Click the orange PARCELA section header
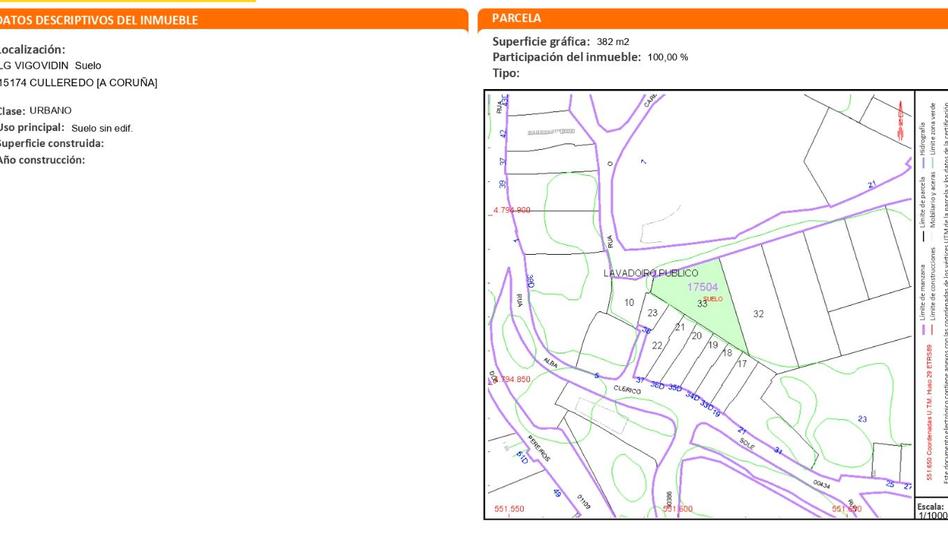This screenshot has height=542, width=948. pyautogui.click(x=517, y=18)
